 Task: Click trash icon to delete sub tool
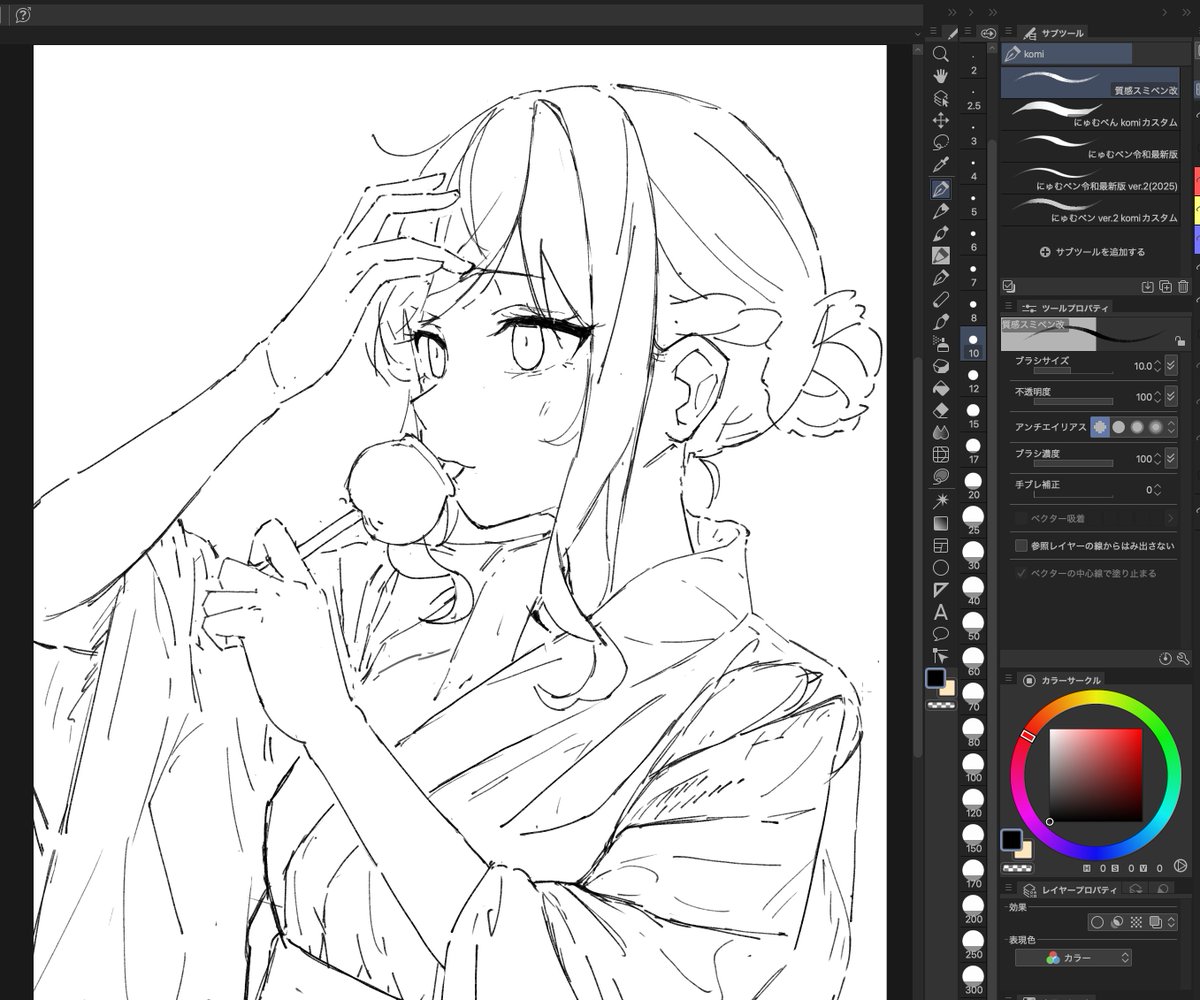pos(1183,287)
